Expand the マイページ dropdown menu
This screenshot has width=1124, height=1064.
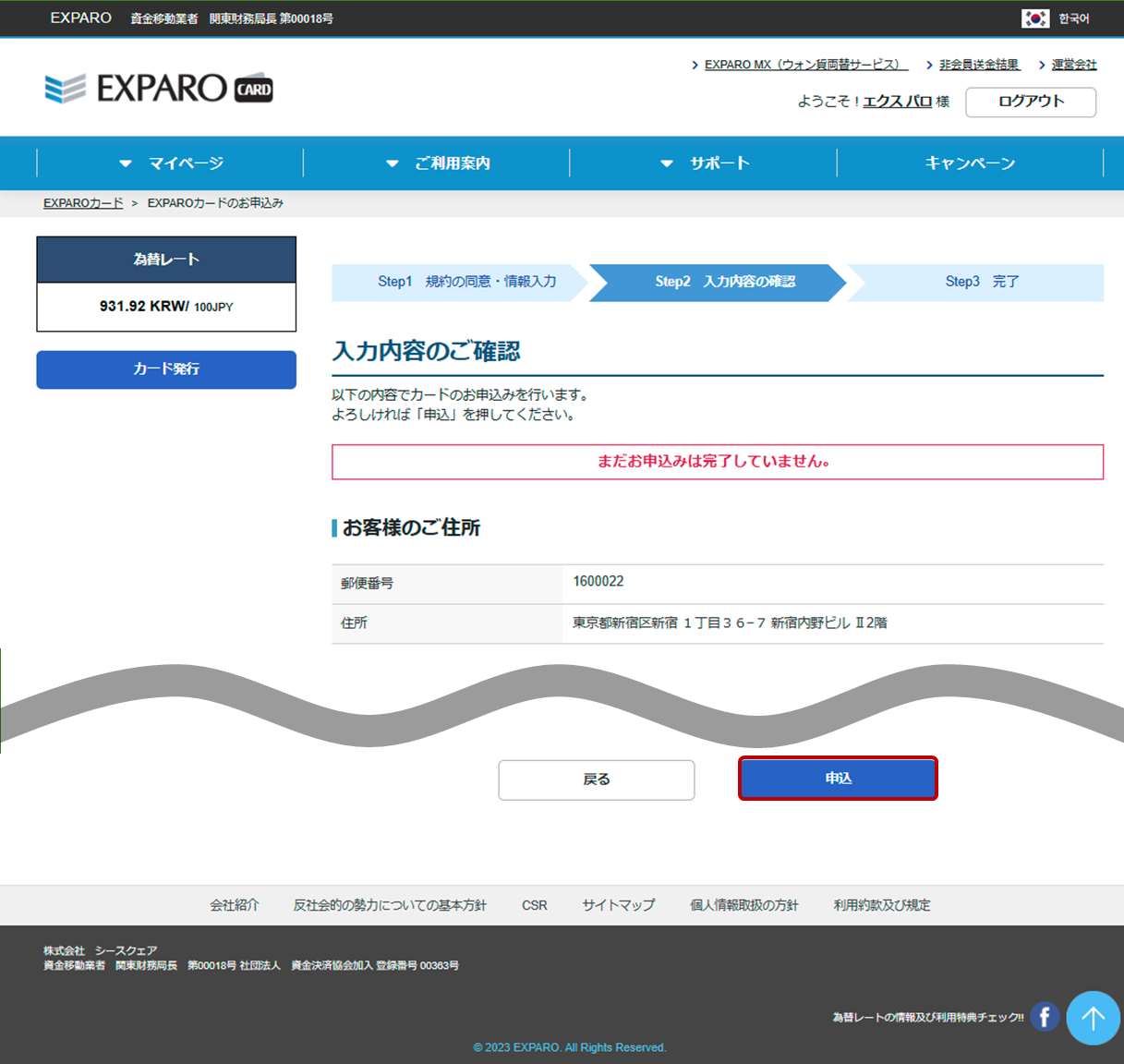[x=171, y=163]
